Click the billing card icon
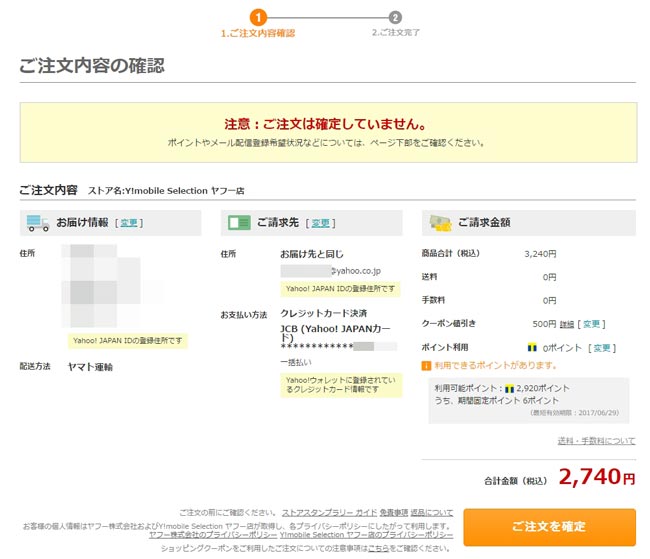The image size is (650, 559). coord(239,223)
